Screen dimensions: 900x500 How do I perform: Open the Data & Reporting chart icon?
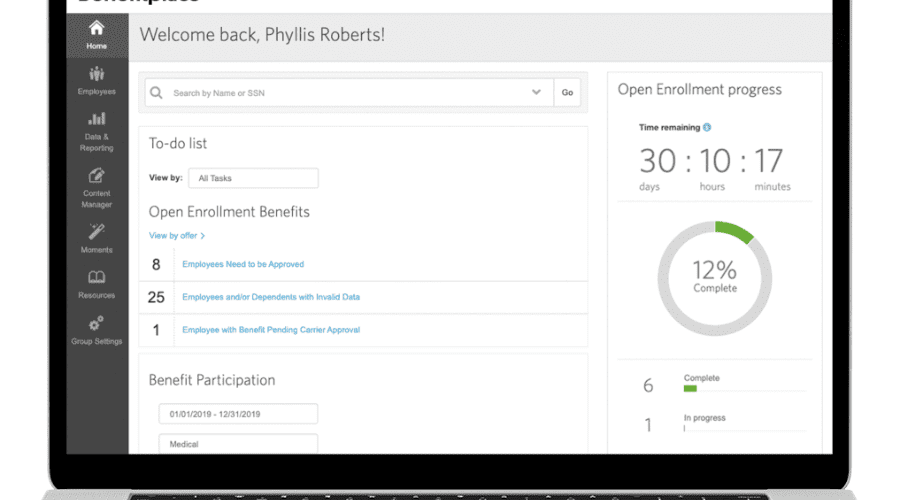96,119
